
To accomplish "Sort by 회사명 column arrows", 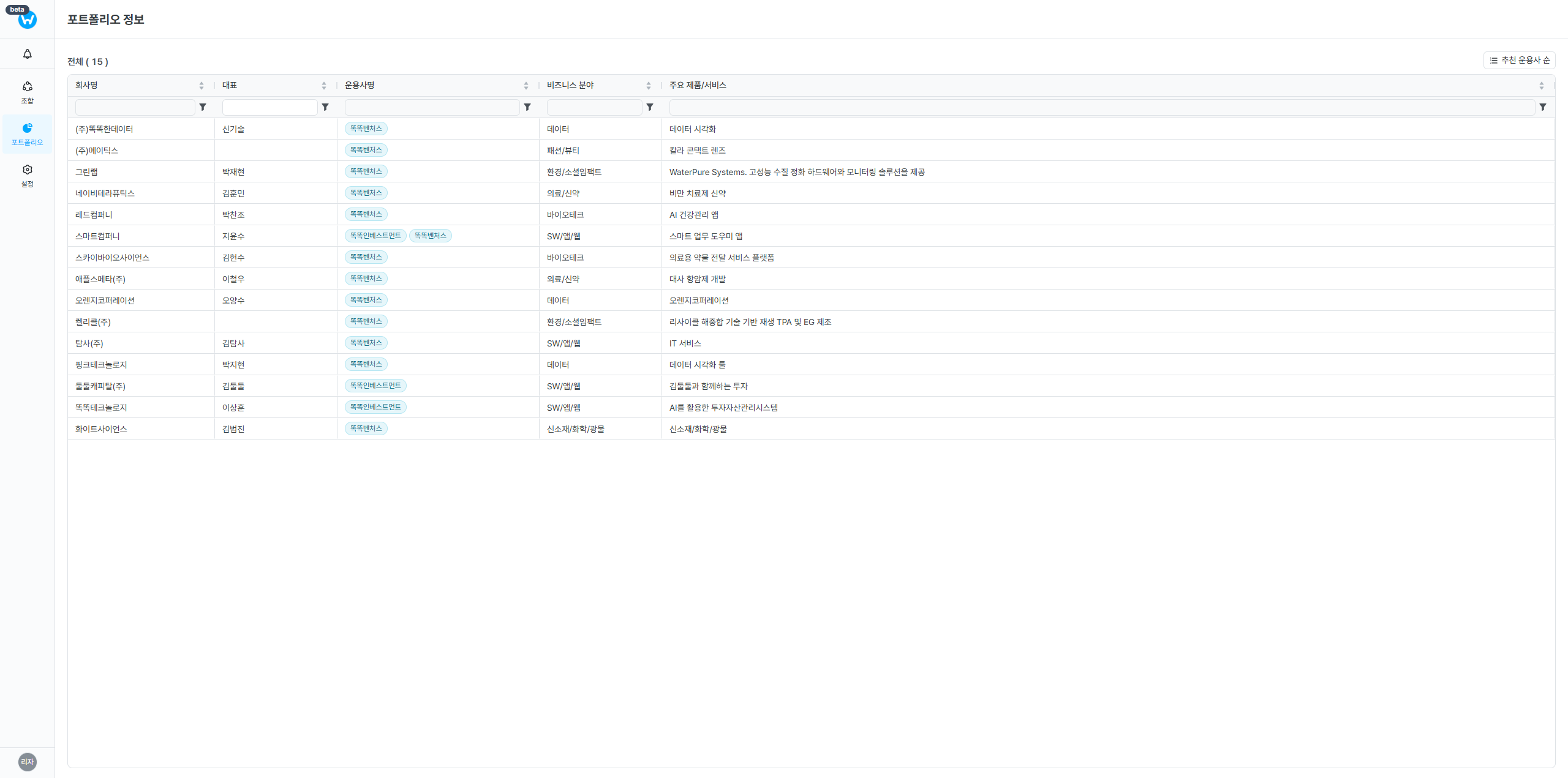I will 201,86.
